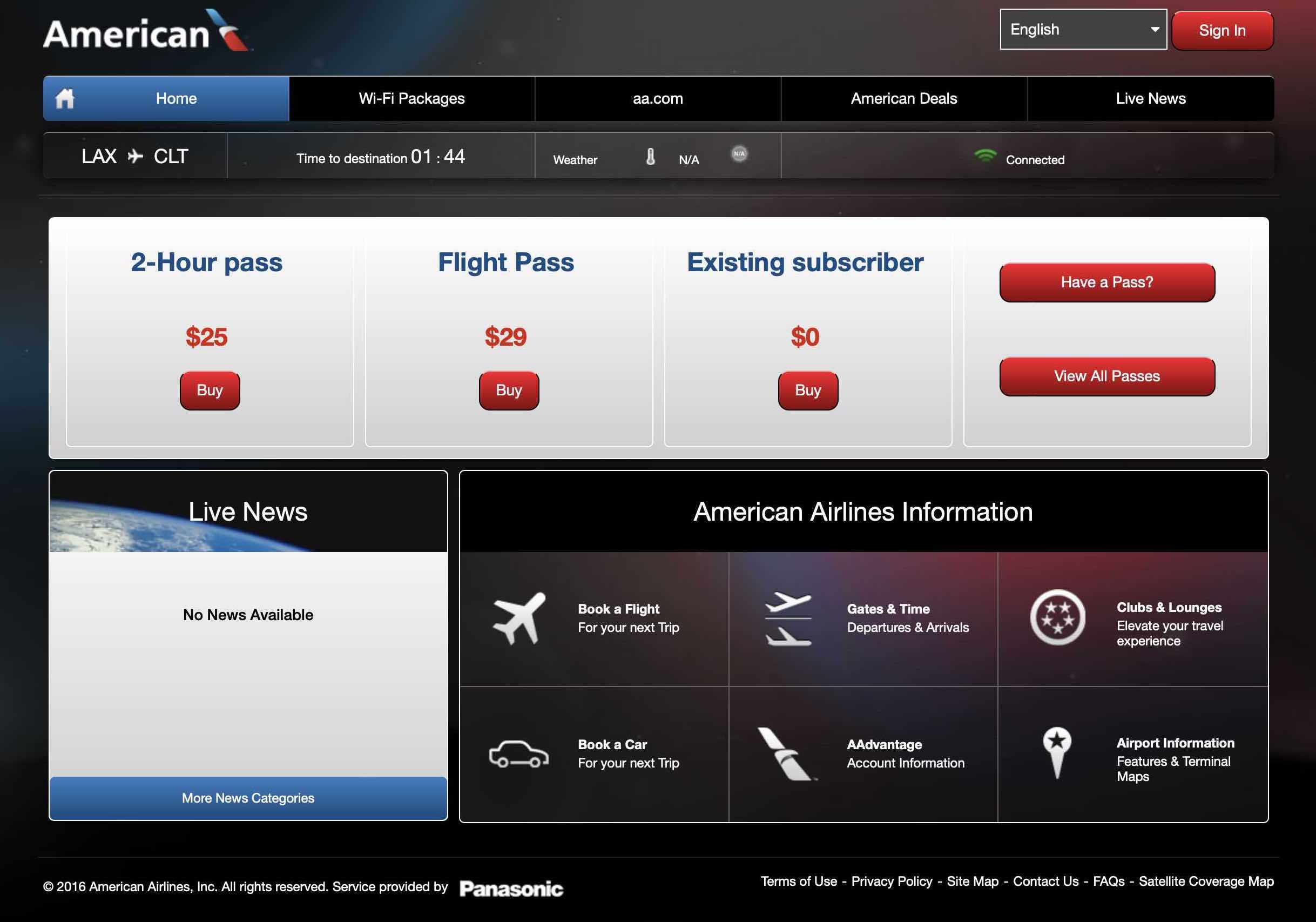
Task: Click the Book a Flight icon
Action: click(x=517, y=614)
